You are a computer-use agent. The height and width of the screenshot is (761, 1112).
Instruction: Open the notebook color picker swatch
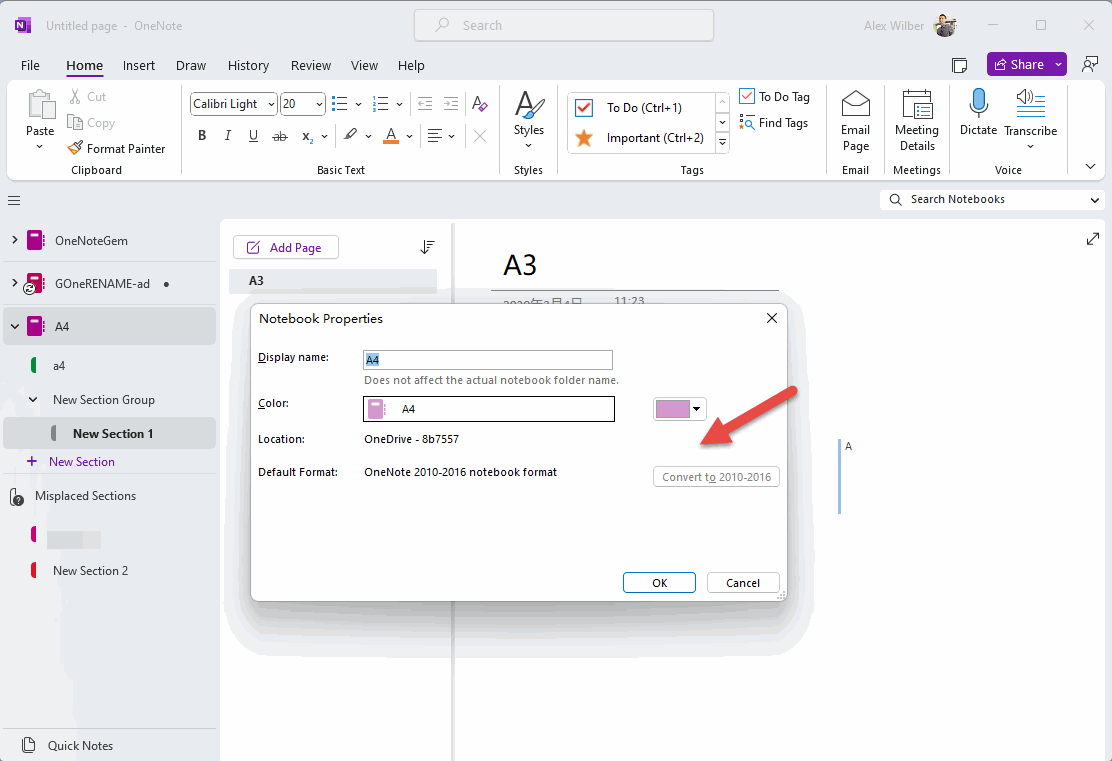(680, 408)
